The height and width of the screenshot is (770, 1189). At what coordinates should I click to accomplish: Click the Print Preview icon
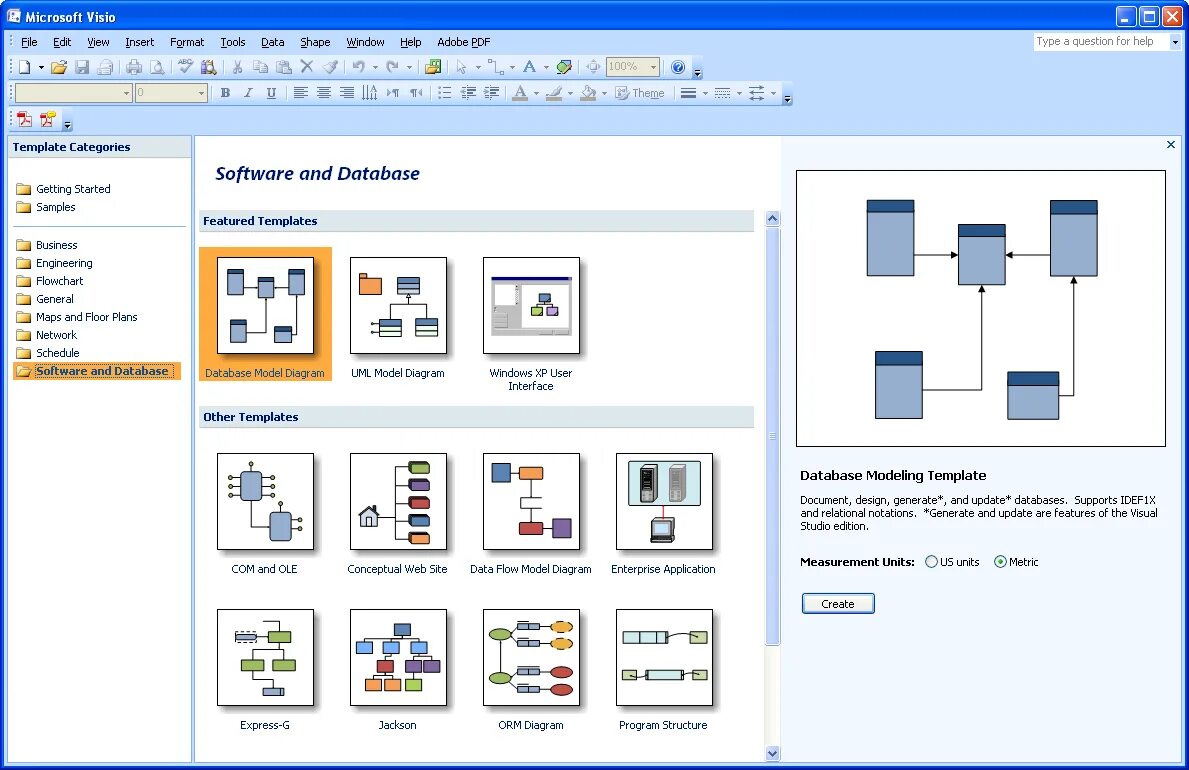click(x=157, y=67)
